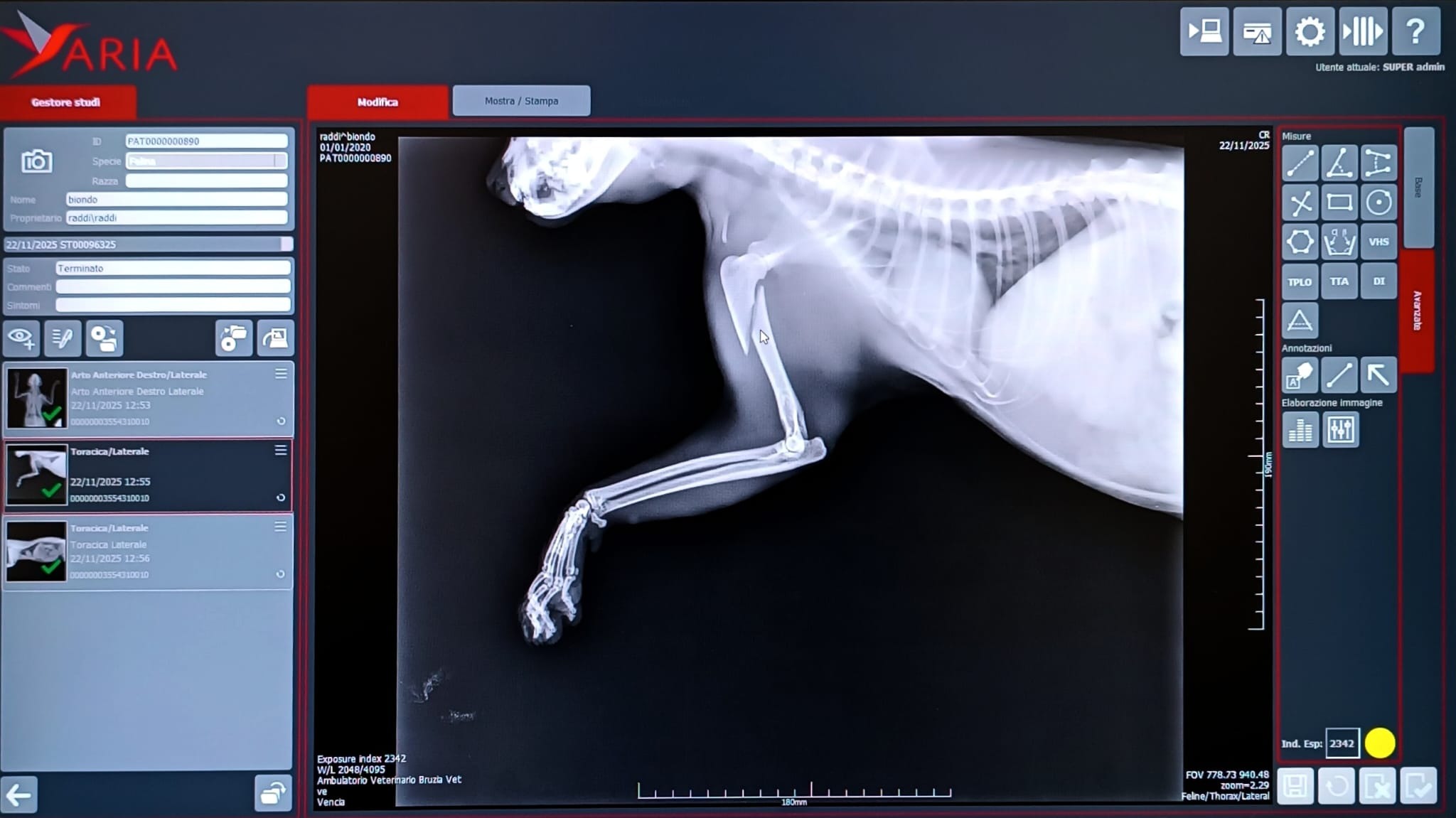Select the angle measurement tool
Screen dimensions: 1456x818
click(x=1339, y=163)
